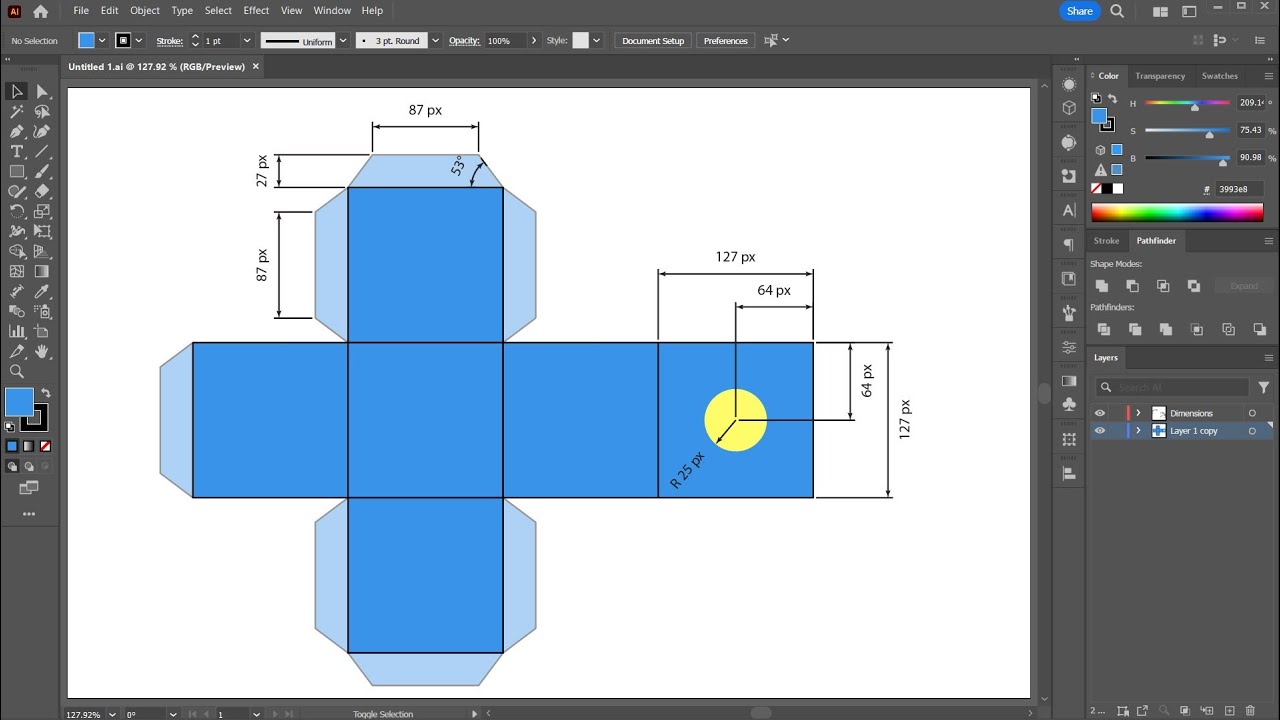Open the Layers filter funnel icon
Screen dimensions: 1280x720
1263,387
